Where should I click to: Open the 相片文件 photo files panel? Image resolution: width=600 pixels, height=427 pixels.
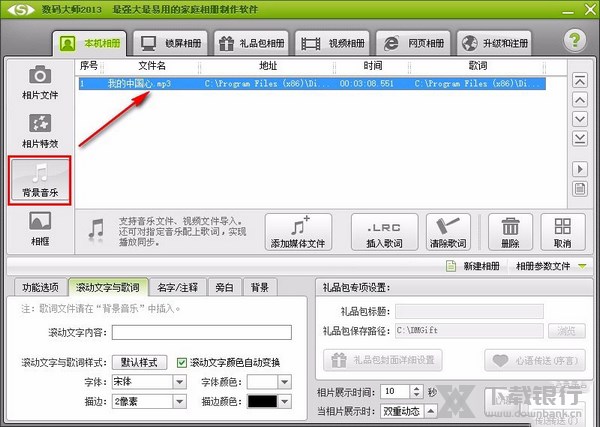pyautogui.click(x=39, y=83)
